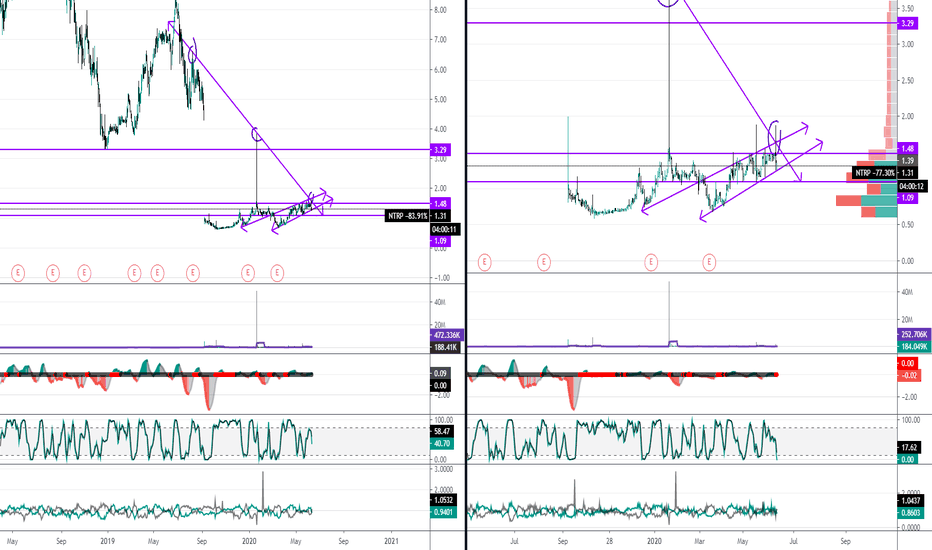Select the NTRP -83.91% symbol label
The image size is (932, 550).
(408, 216)
